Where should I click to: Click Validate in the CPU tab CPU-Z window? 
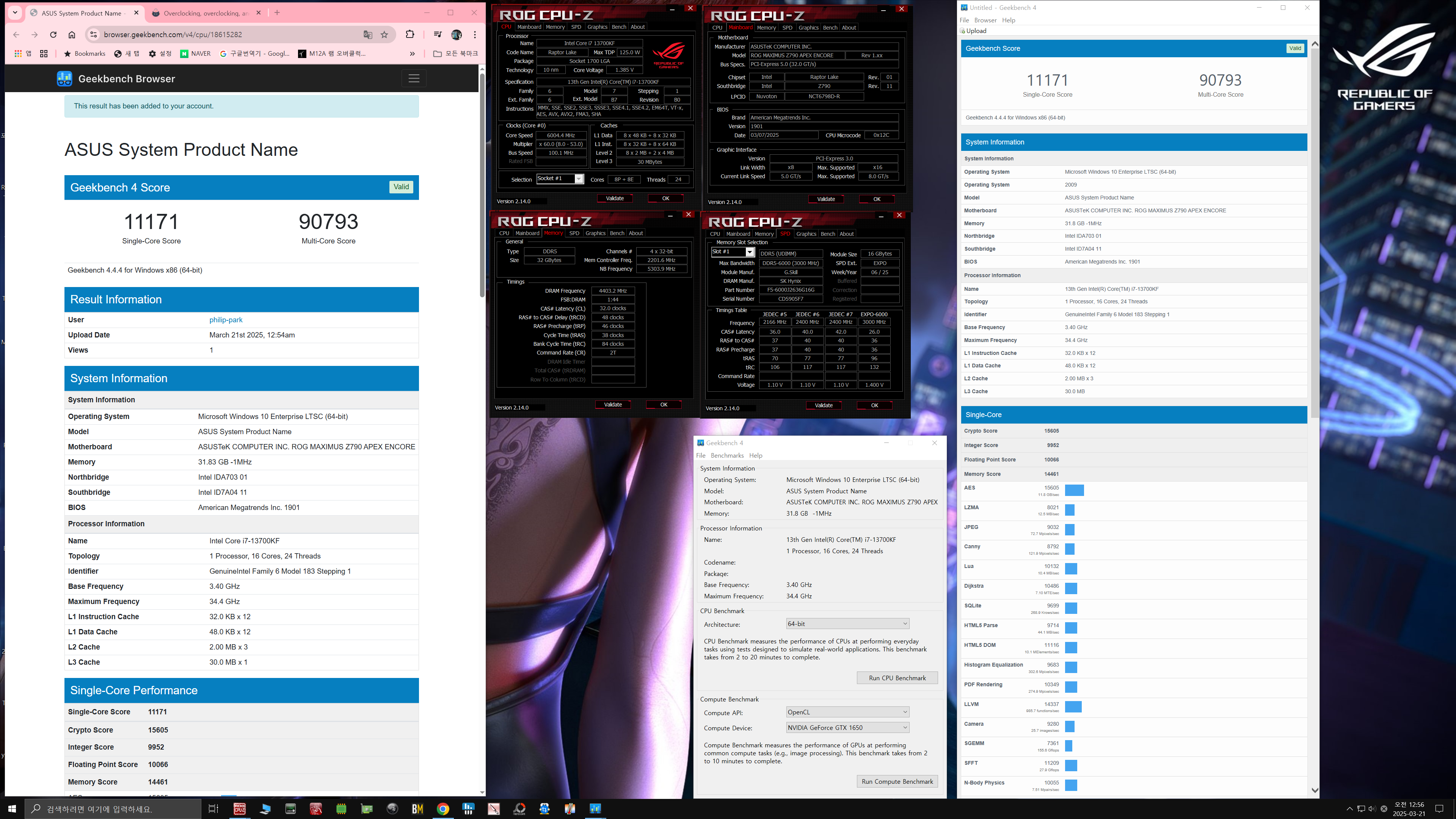click(x=614, y=198)
